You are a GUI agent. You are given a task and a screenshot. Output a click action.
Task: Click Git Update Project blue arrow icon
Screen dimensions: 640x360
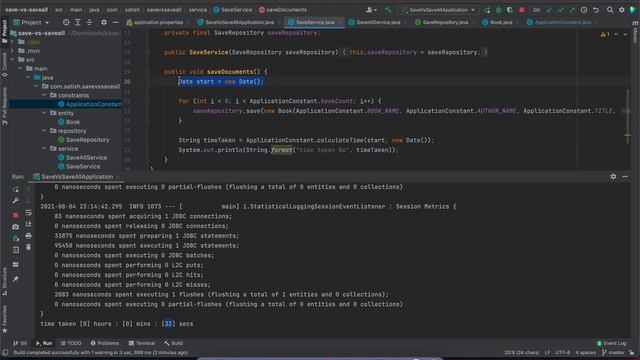pyautogui.click(x=549, y=10)
